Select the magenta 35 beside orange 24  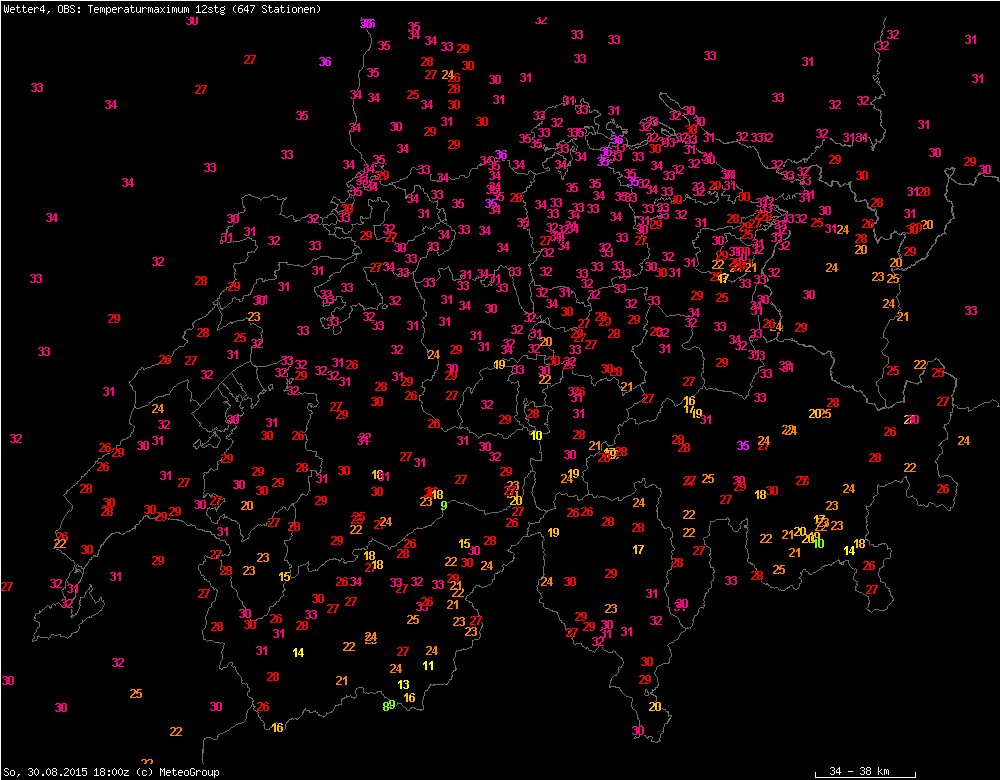(x=742, y=446)
